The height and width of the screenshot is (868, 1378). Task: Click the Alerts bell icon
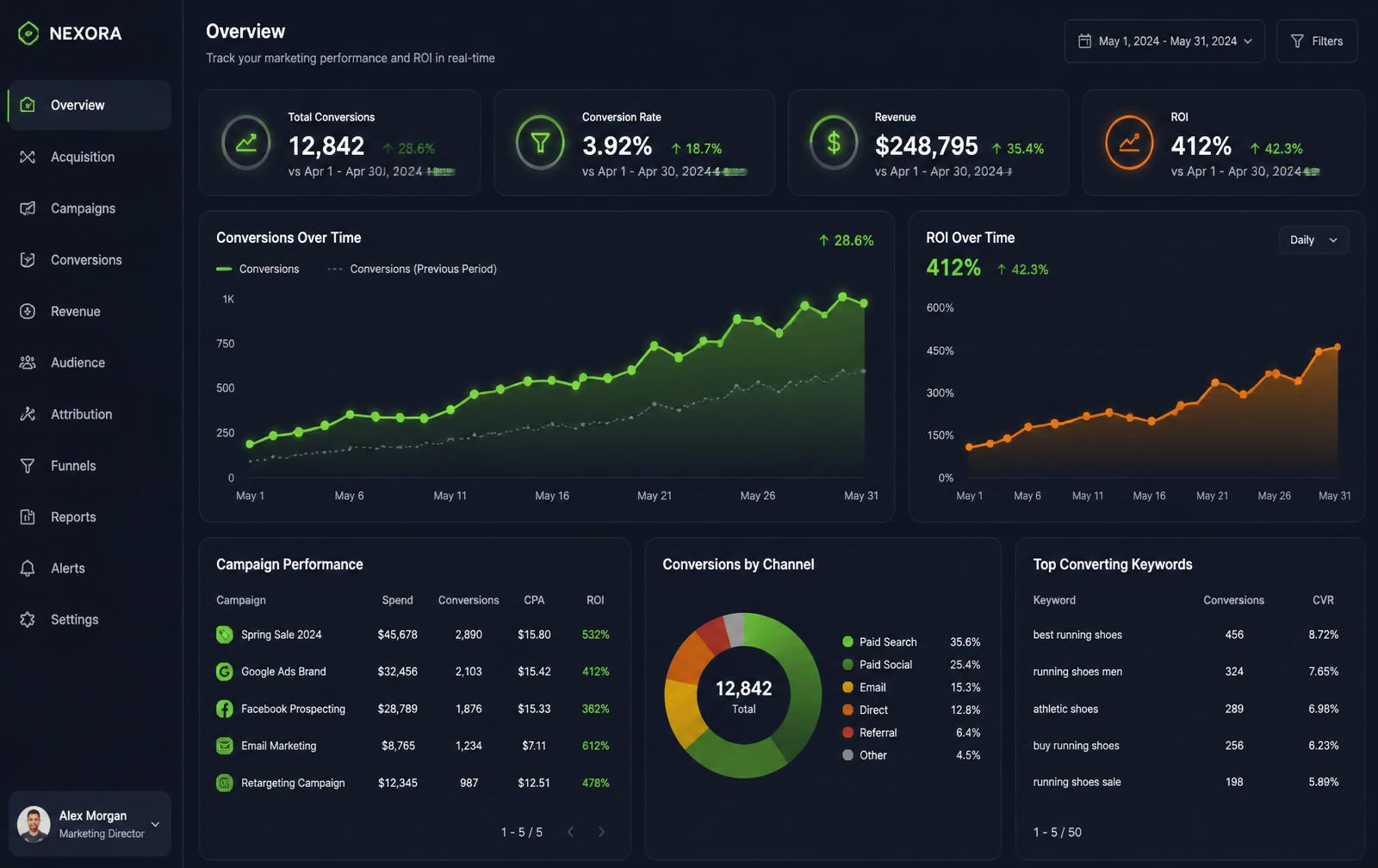pyautogui.click(x=28, y=568)
